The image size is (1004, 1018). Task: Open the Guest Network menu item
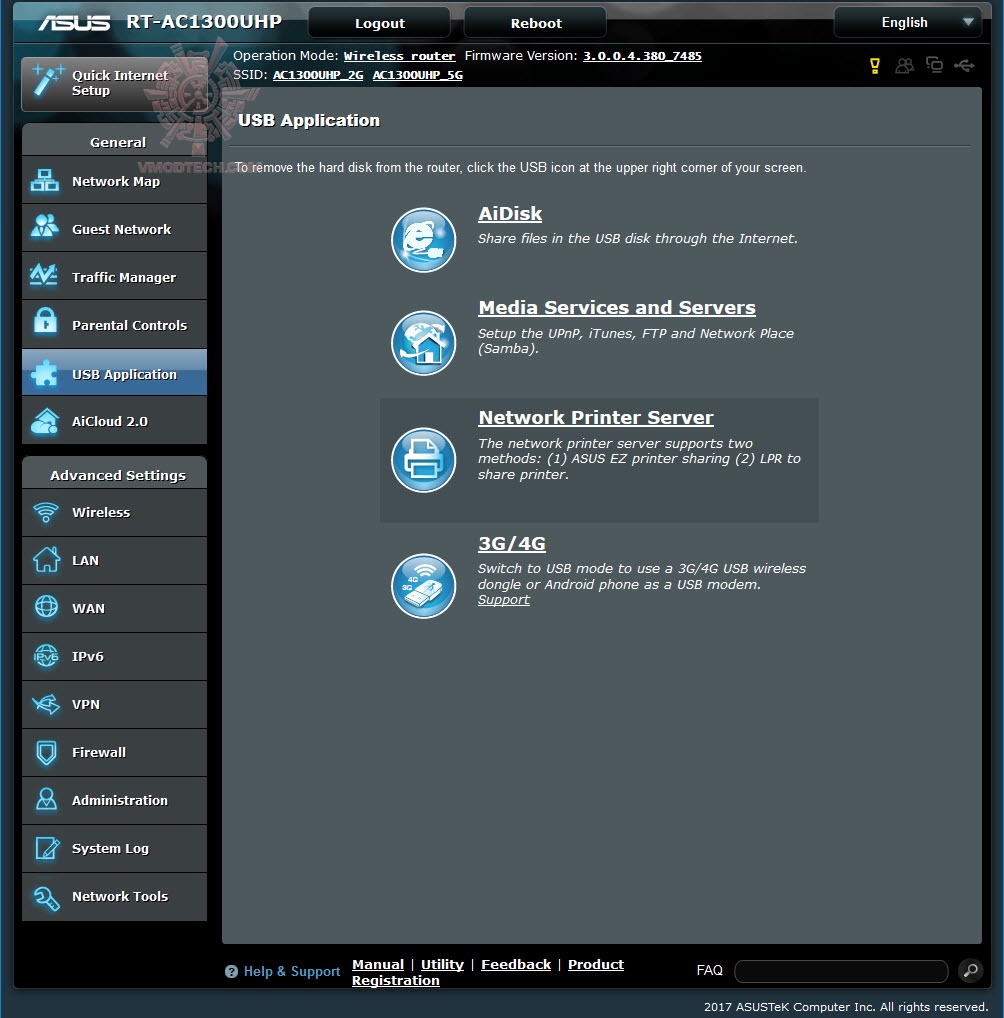coord(114,229)
